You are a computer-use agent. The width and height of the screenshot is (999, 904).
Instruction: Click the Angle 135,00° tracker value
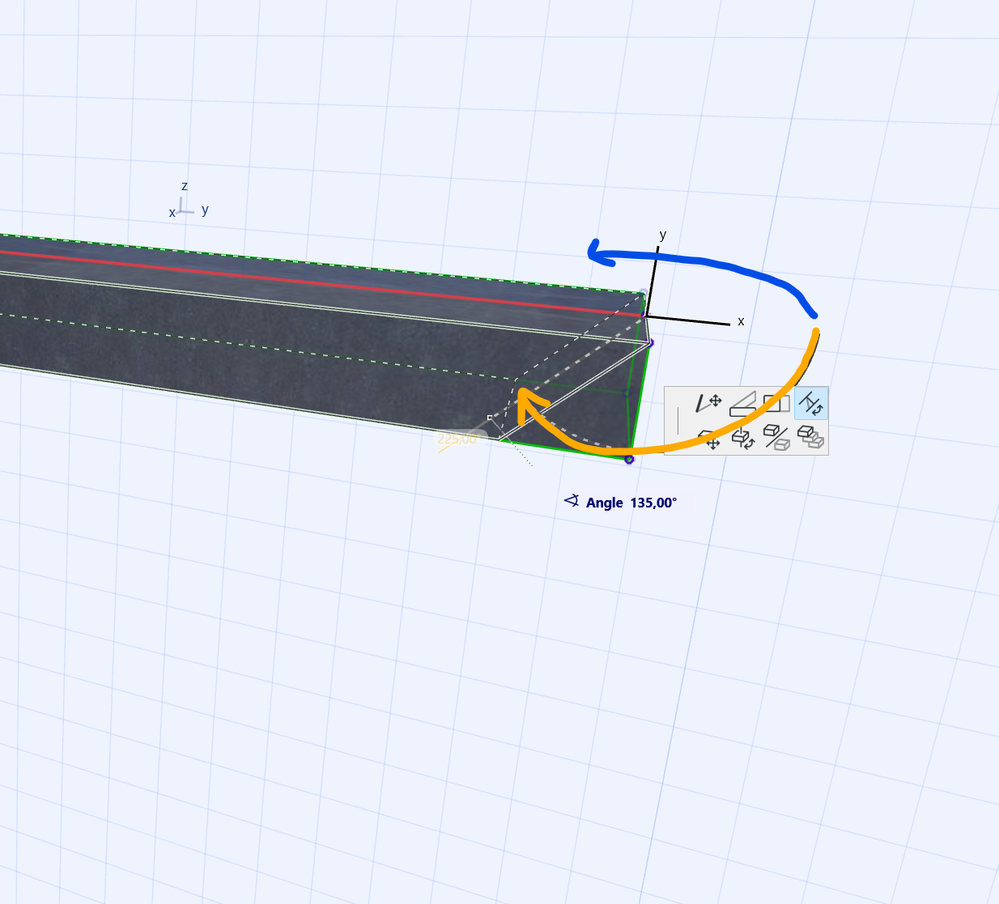click(654, 503)
